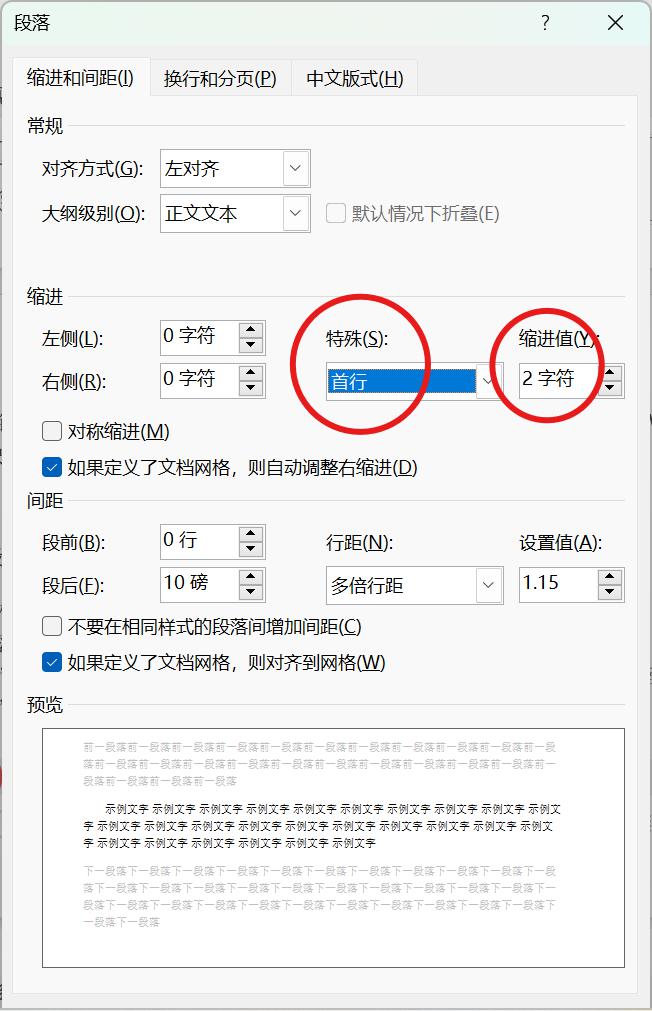
Task: Decrease the 左侧 indent value
Action: pos(251,346)
